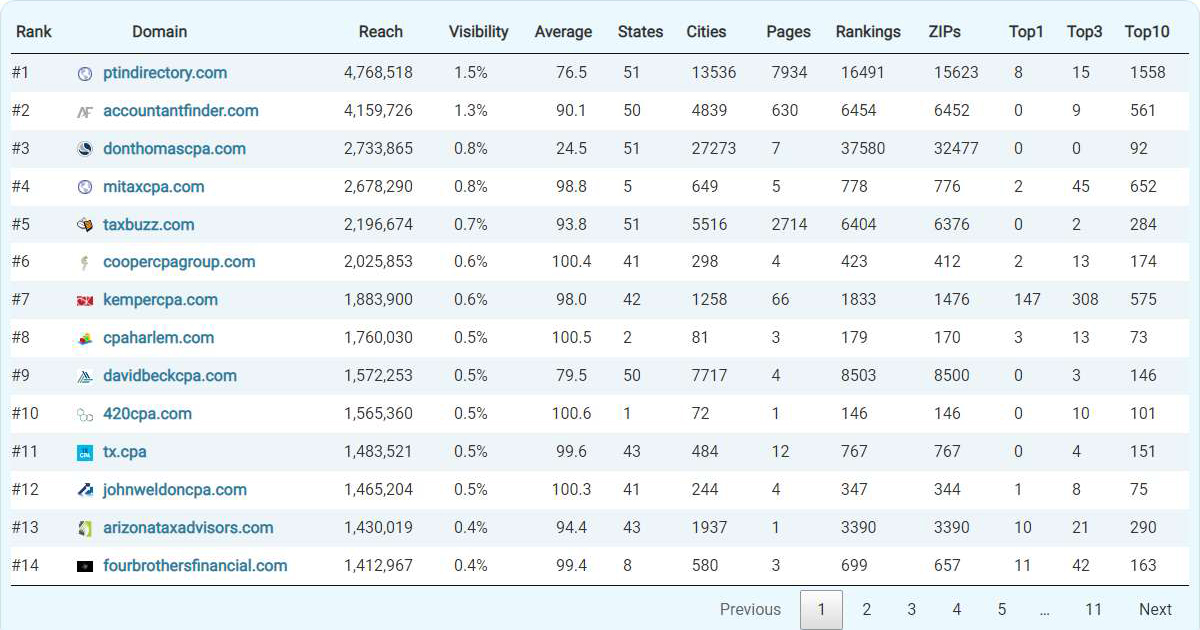Image resolution: width=1200 pixels, height=630 pixels.
Task: Click the cpaharlem.com favicon icon
Action: pyautogui.click(x=85, y=338)
